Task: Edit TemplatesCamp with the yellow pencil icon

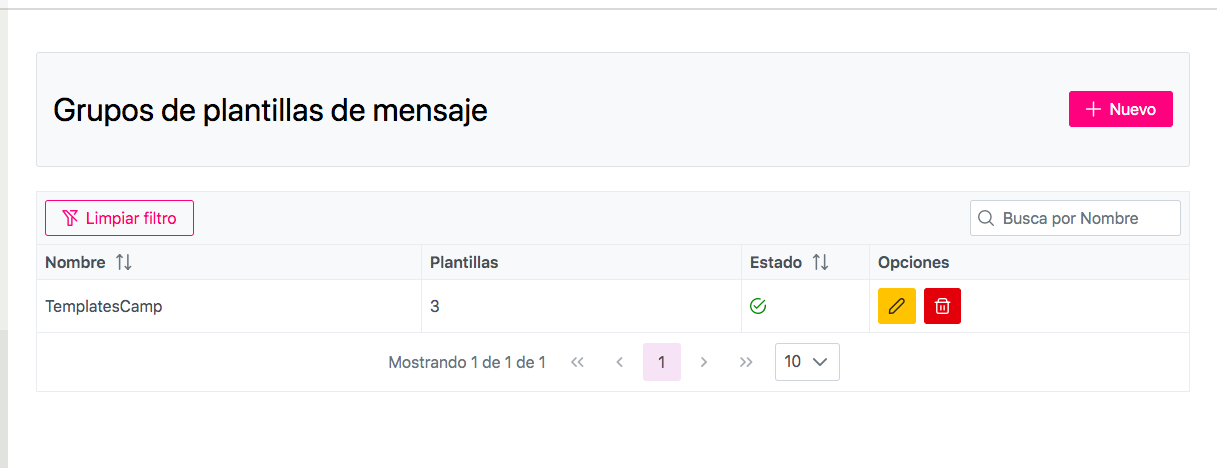Action: pos(897,306)
